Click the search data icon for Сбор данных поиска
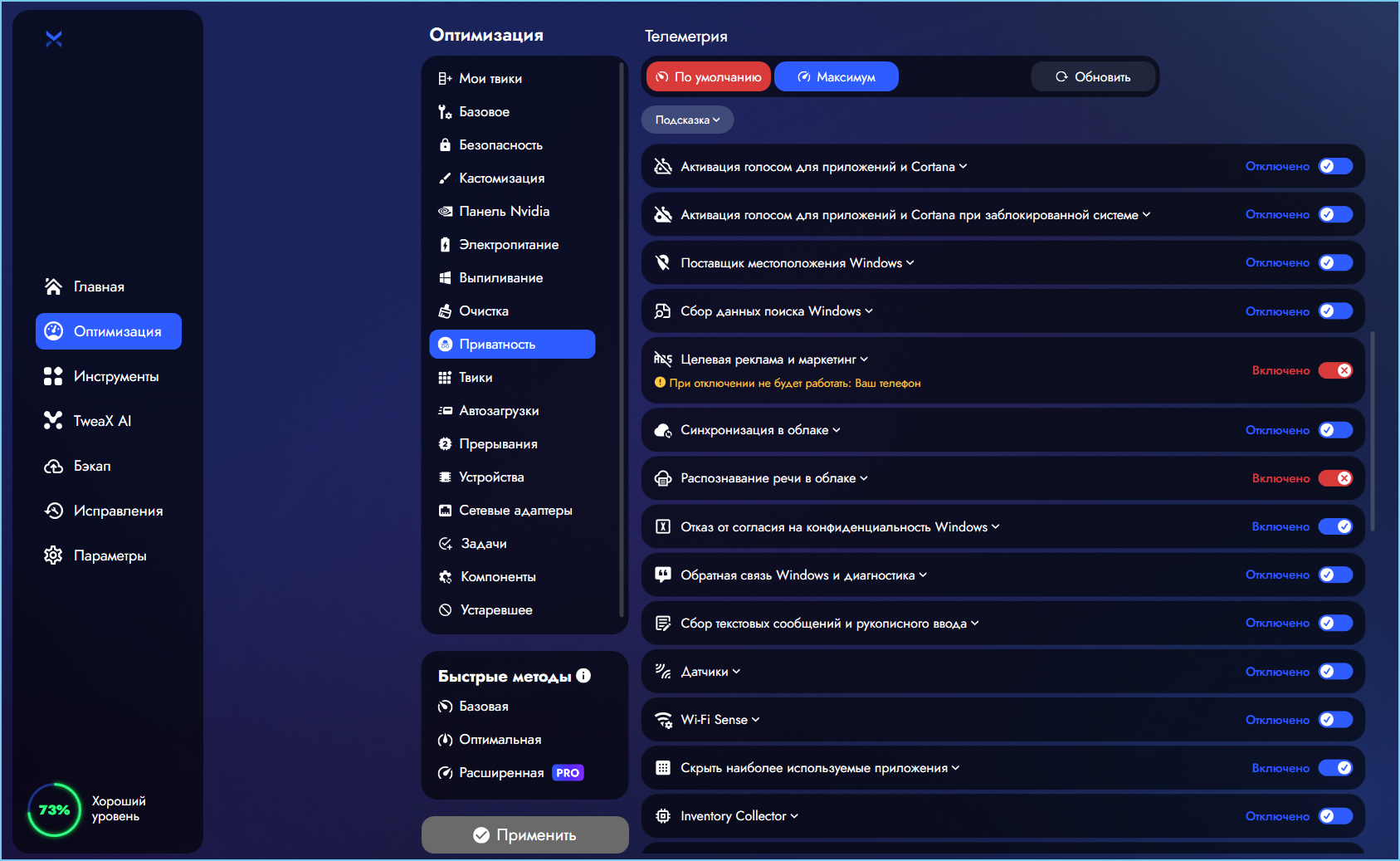 tap(663, 311)
